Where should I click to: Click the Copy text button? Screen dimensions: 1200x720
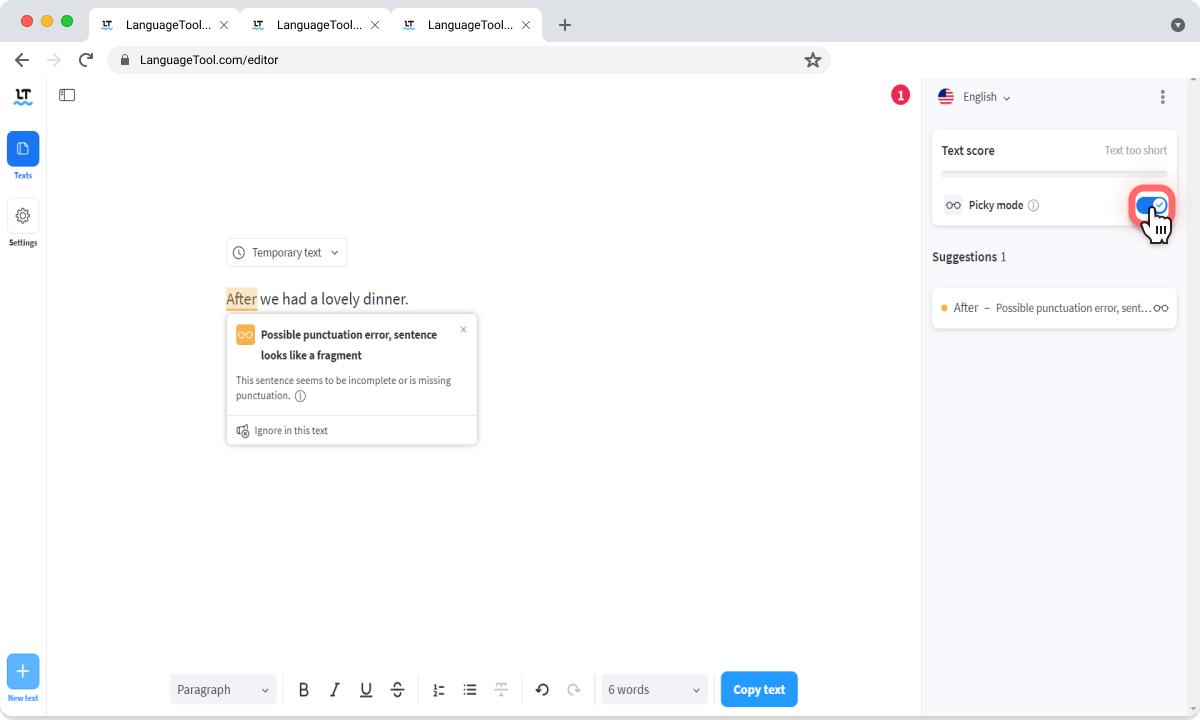click(759, 690)
